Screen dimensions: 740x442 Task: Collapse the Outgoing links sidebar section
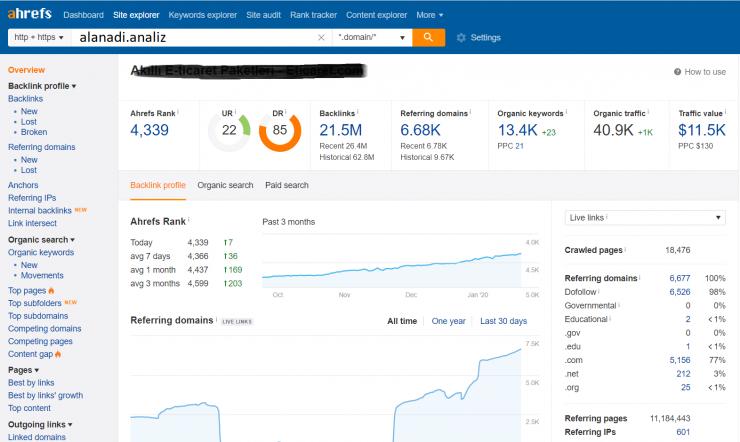(40, 425)
